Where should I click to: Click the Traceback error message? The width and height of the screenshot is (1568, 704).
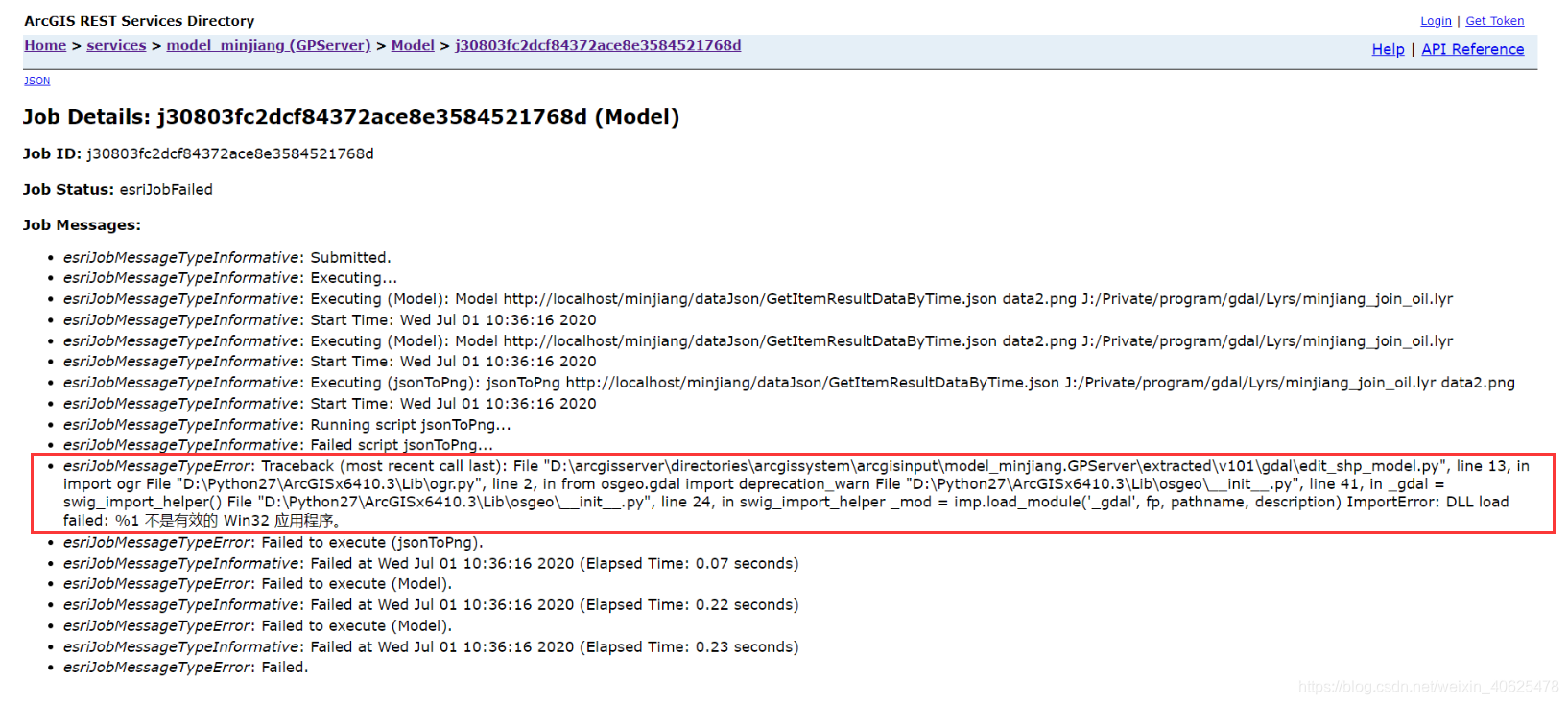(796, 493)
